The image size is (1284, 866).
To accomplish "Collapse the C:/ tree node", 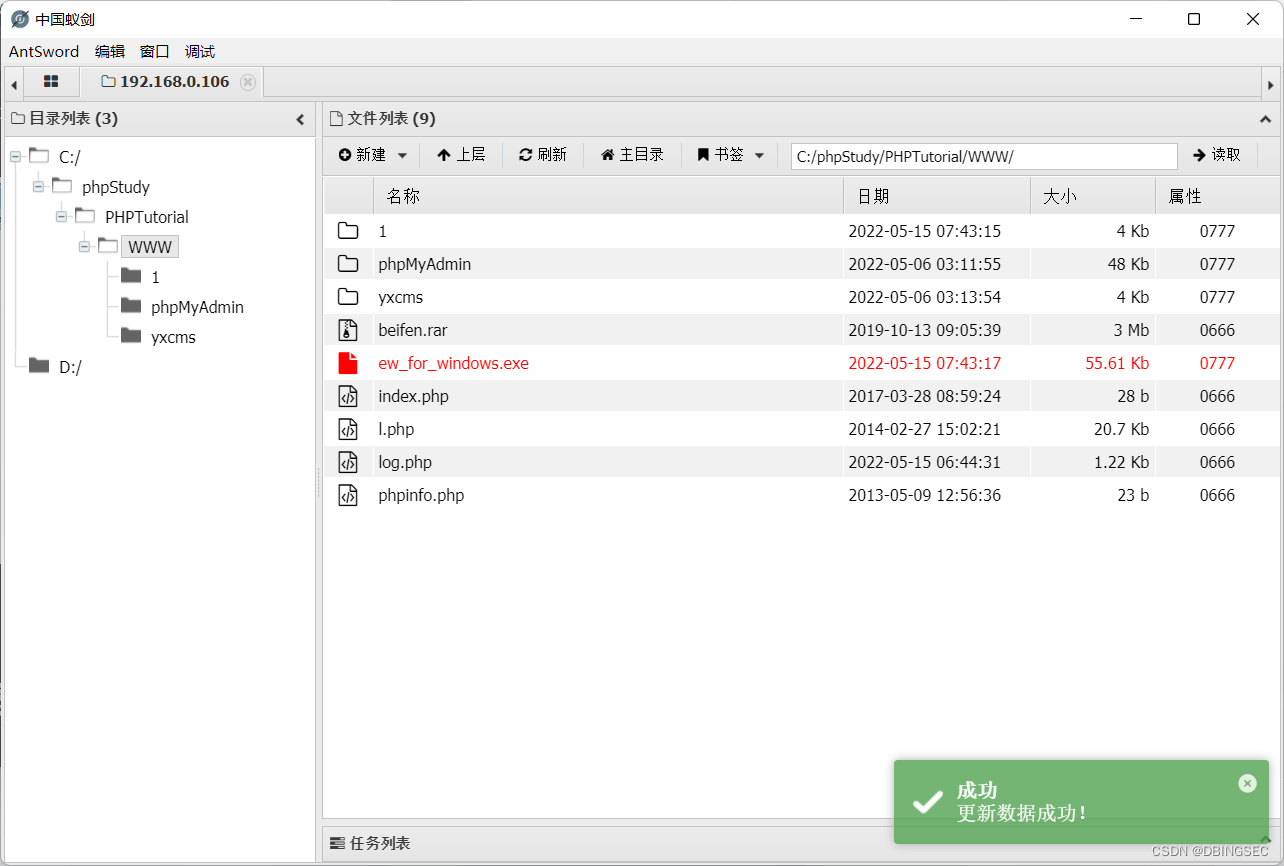I will click(15, 156).
